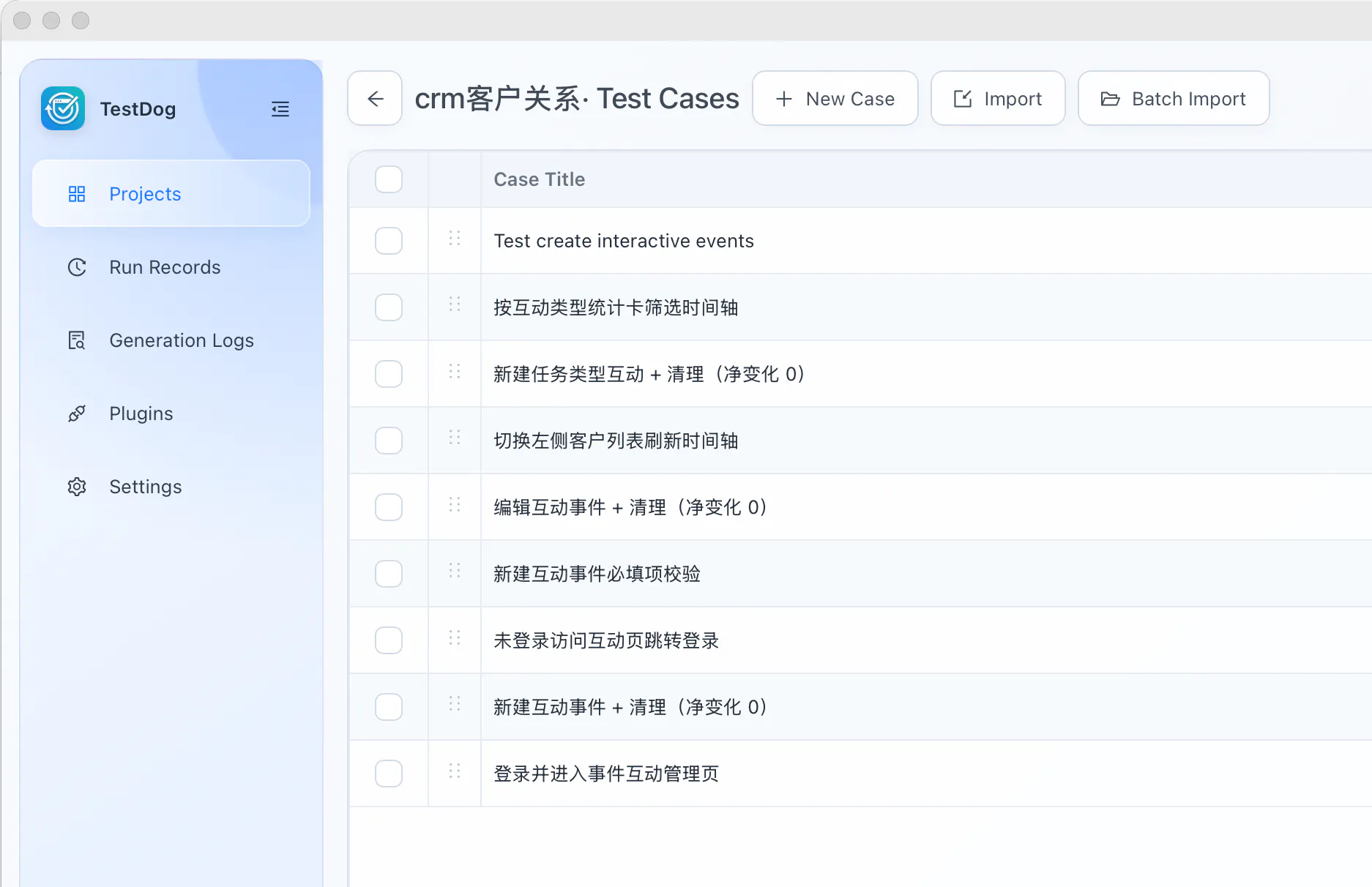
Task: Open case '登录并进入事件互动管理页'
Action: coord(606,774)
